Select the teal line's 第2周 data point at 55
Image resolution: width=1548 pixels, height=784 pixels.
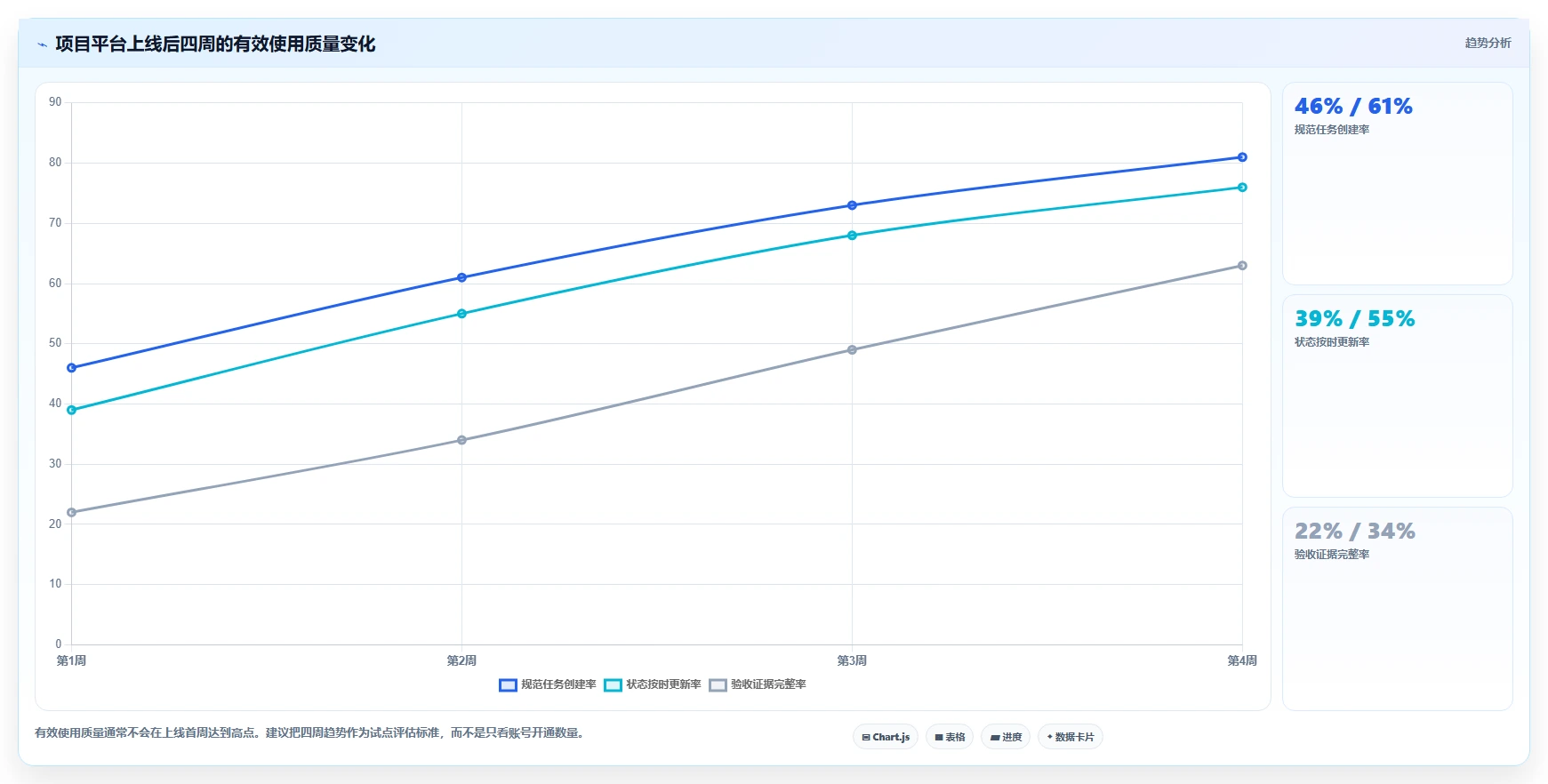point(461,314)
